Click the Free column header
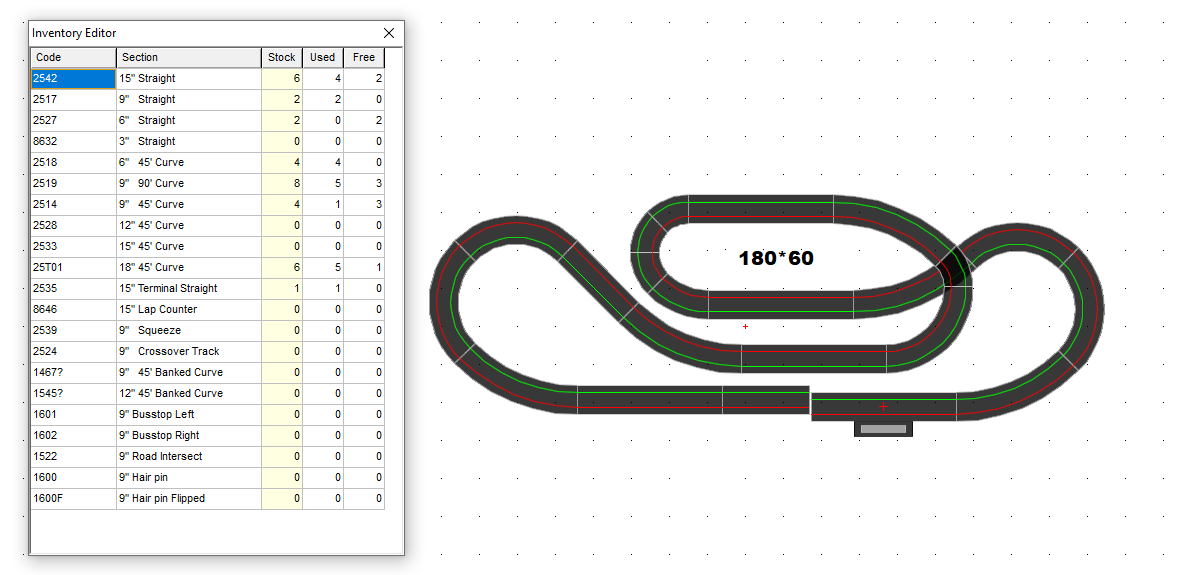The height and width of the screenshot is (575, 1182). click(x=364, y=57)
